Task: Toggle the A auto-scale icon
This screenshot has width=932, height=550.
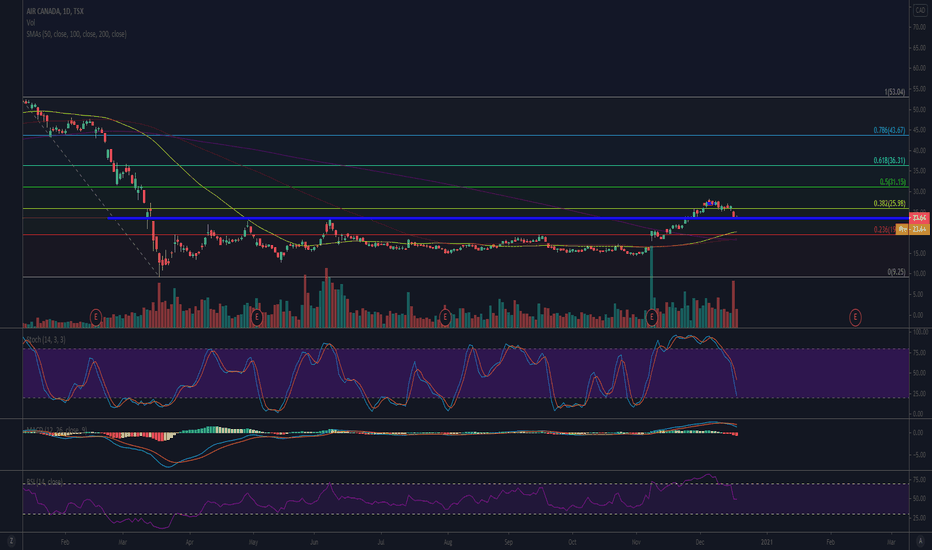Action: click(x=920, y=541)
